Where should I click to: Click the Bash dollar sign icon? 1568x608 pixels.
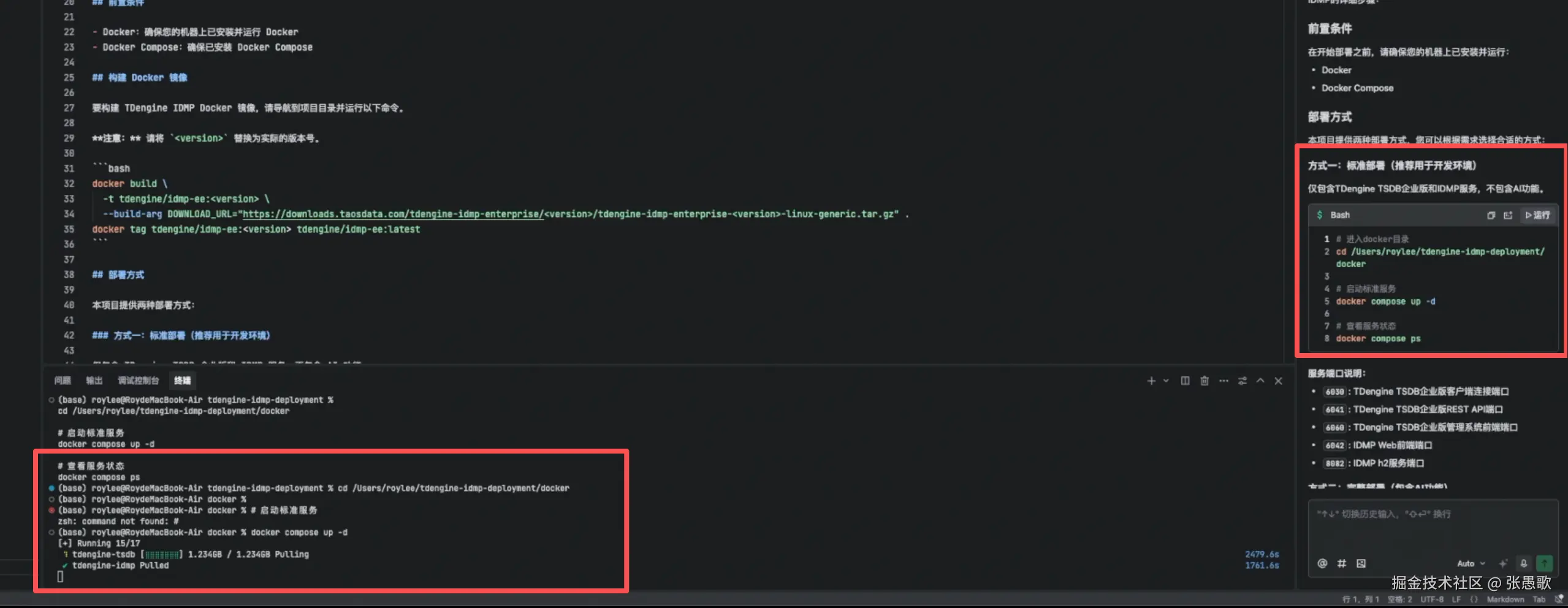pyautogui.click(x=1320, y=215)
